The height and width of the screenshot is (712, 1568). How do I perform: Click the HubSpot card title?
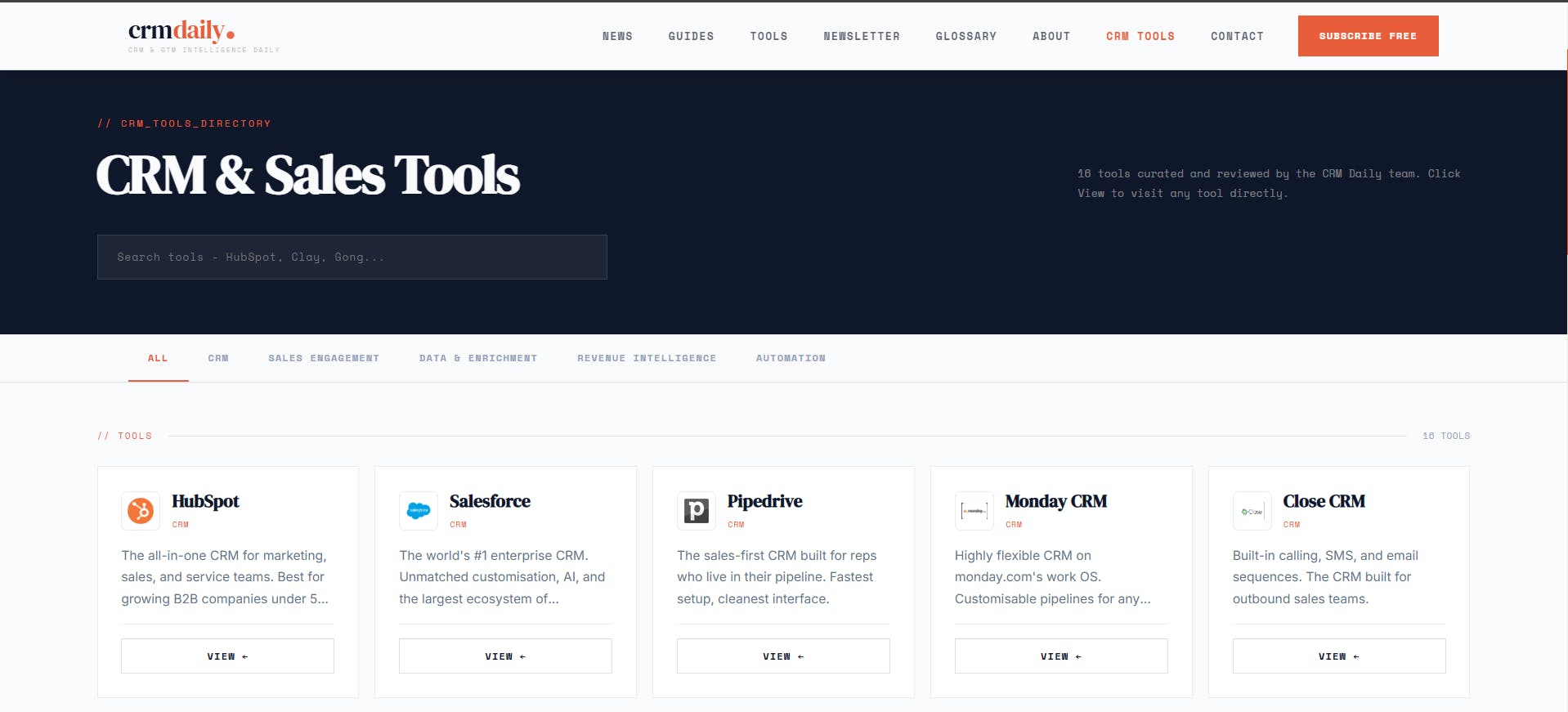click(x=205, y=501)
